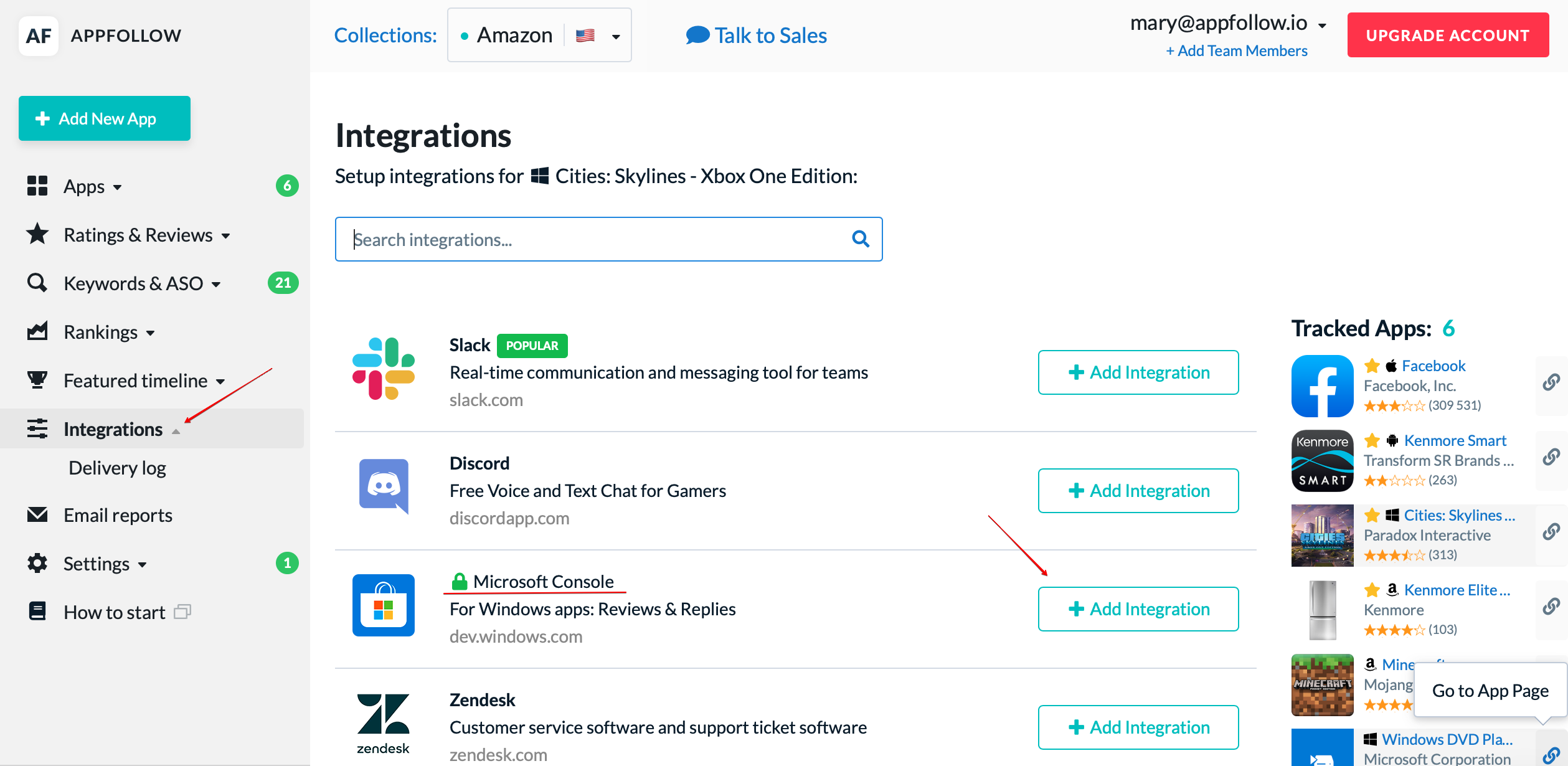Add the Microsoft Console integration
The width and height of the screenshot is (1568, 766).
click(1138, 609)
